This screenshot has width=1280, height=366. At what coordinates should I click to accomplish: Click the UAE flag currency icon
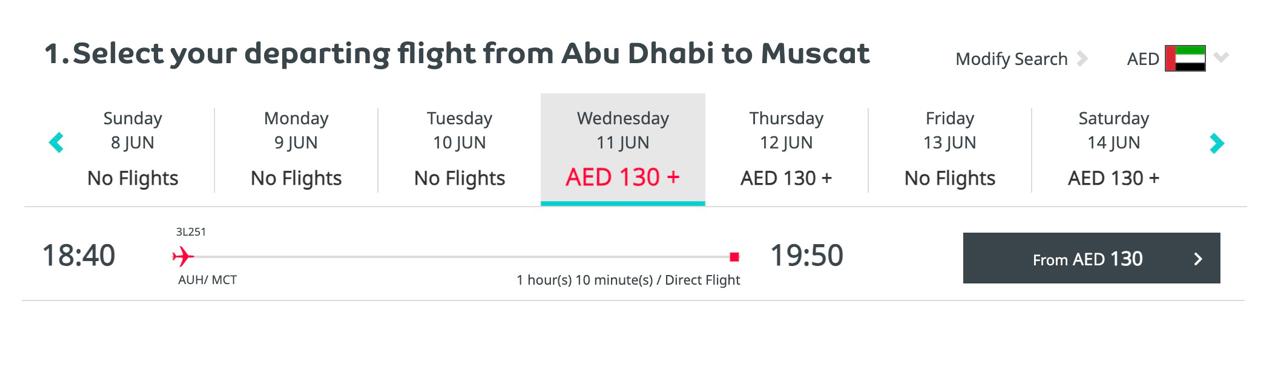click(1185, 58)
